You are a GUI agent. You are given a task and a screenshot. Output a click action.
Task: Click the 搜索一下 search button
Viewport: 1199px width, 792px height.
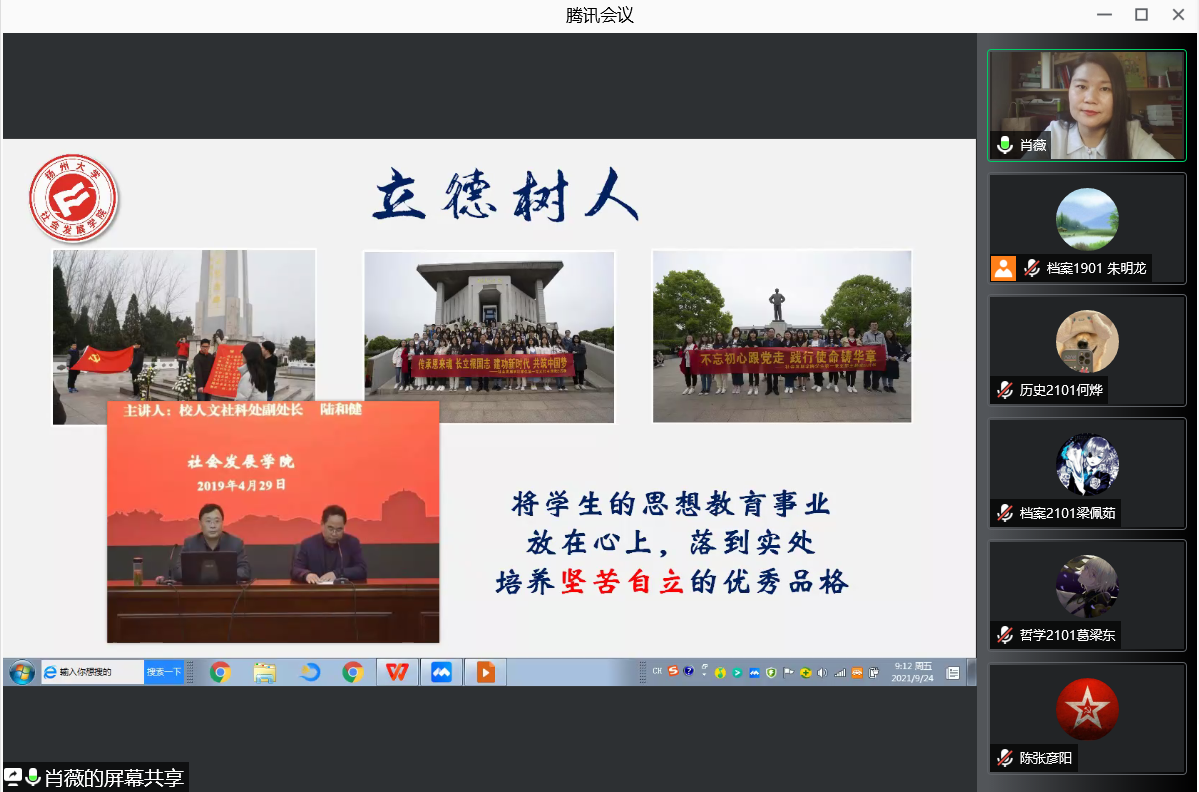point(164,672)
